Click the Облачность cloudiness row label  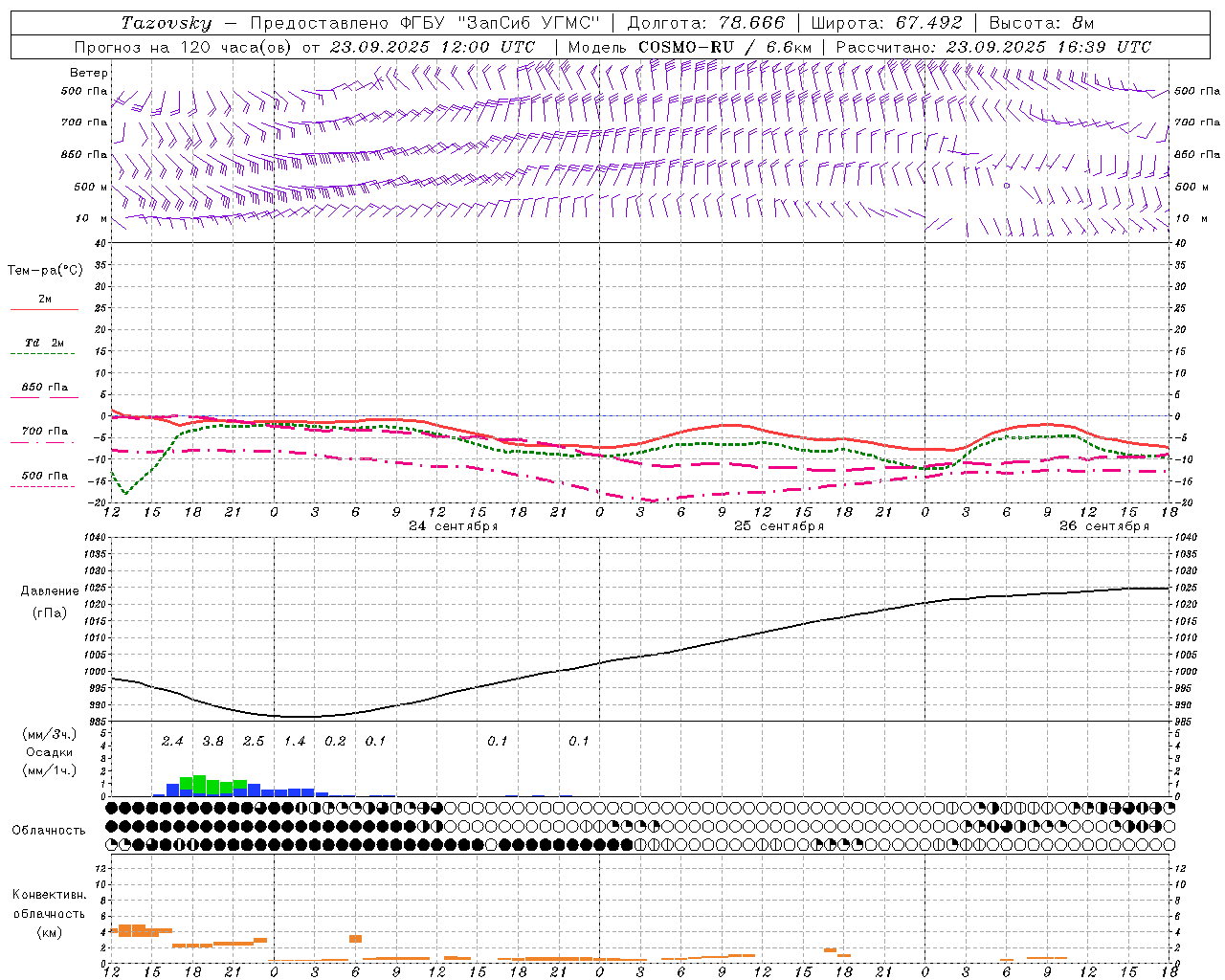(x=49, y=830)
